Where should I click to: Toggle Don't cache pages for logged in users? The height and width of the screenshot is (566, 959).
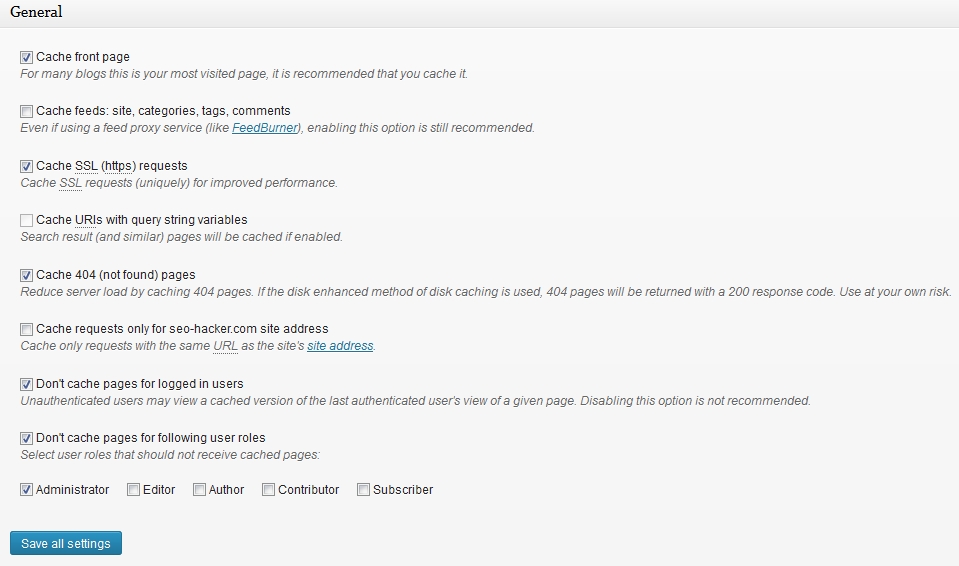[x=26, y=384]
